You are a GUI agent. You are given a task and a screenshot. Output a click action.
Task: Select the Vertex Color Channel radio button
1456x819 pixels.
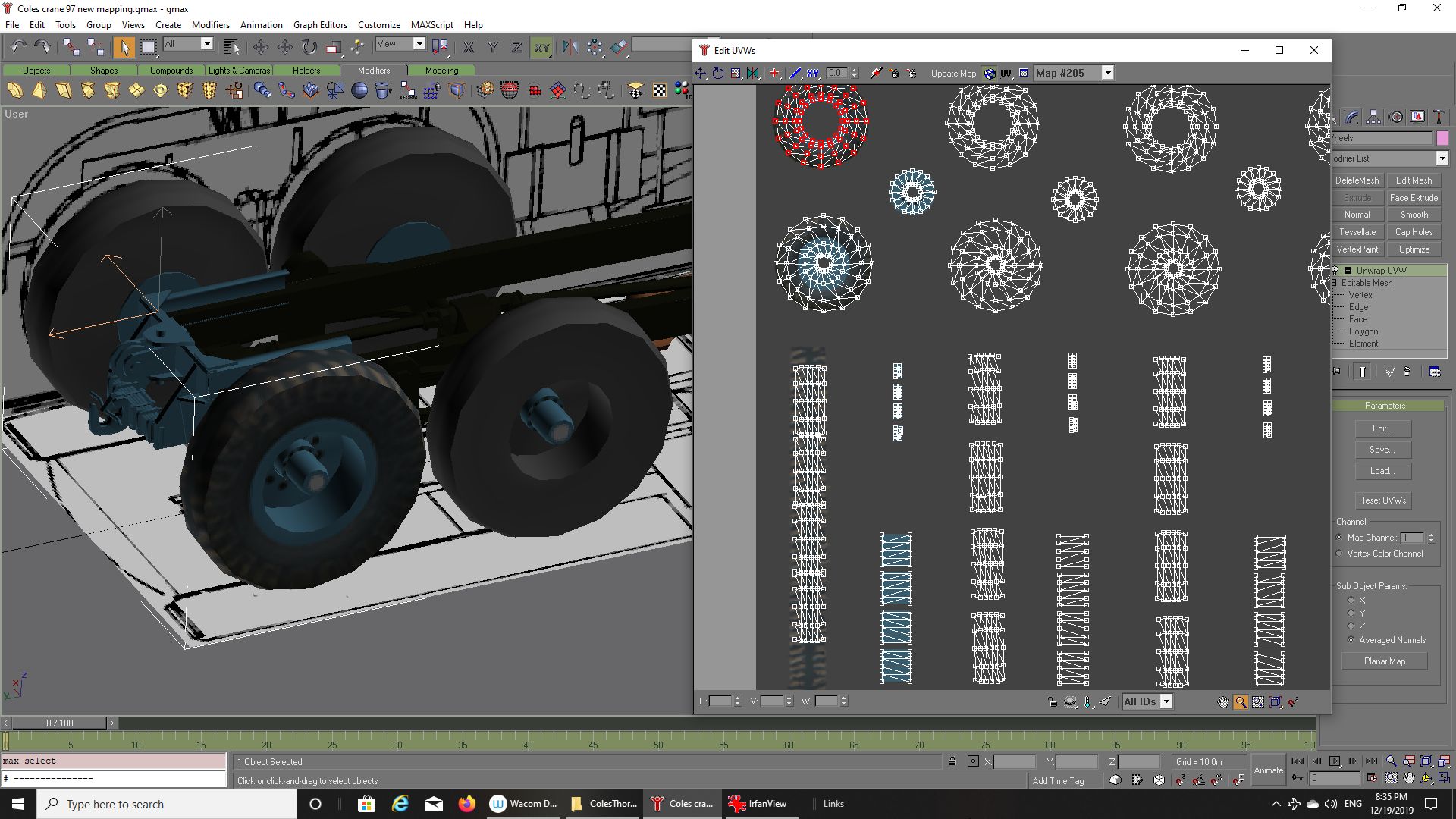click(1339, 554)
